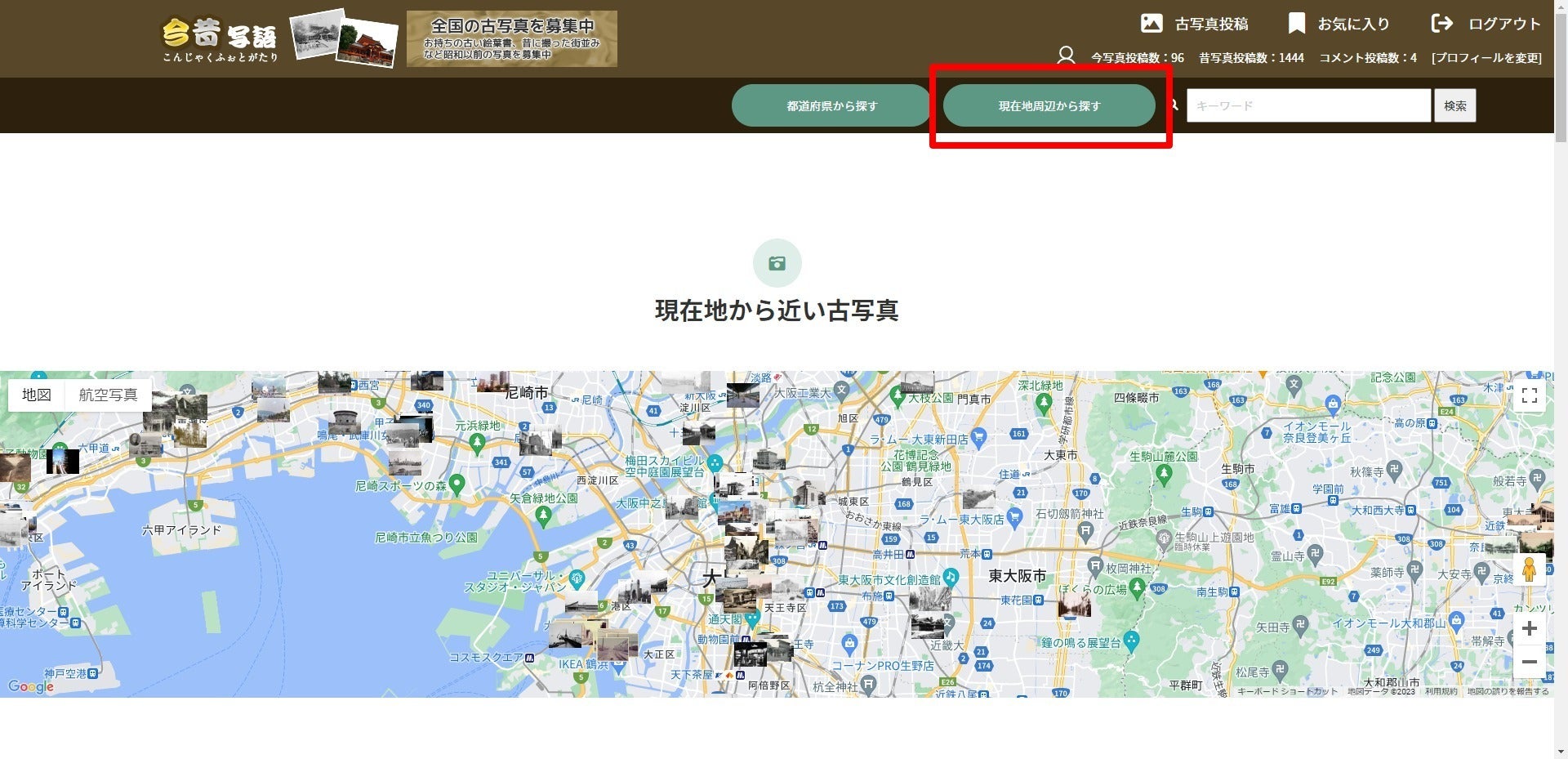1568x759 pixels.
Task: Open the プロフィールを変更 link
Action: 1486,58
